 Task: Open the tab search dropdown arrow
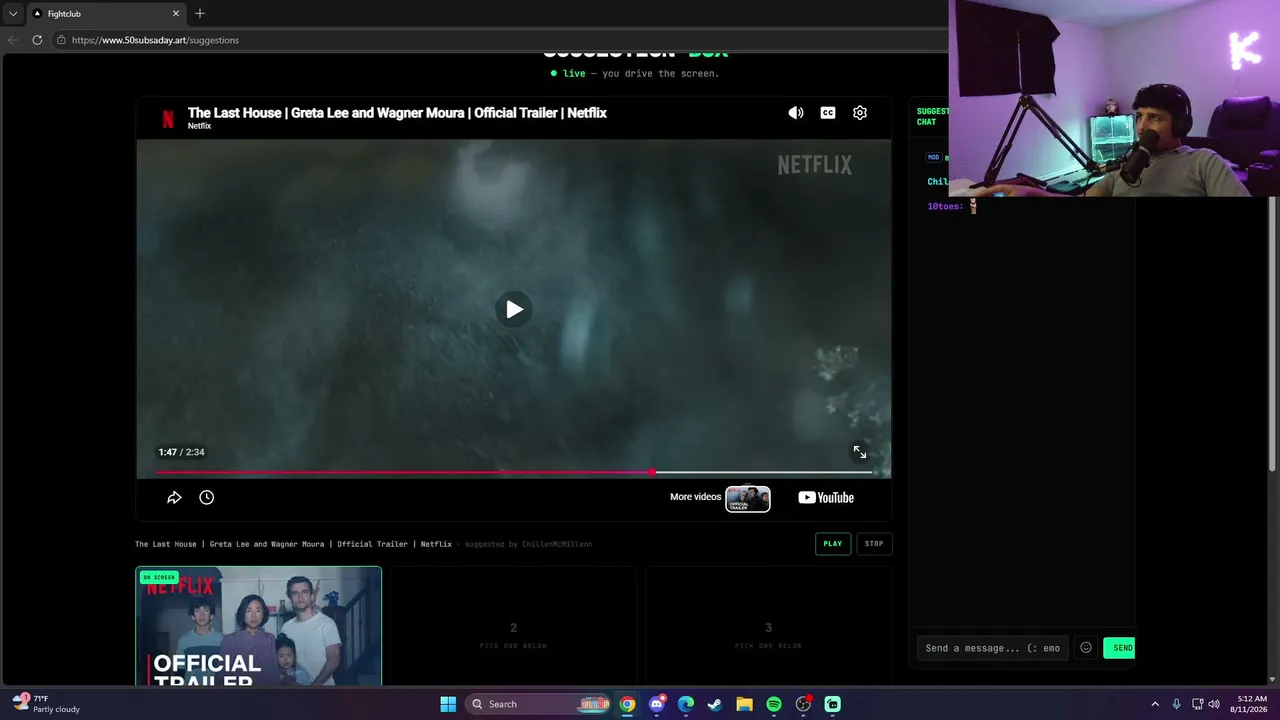[x=13, y=13]
